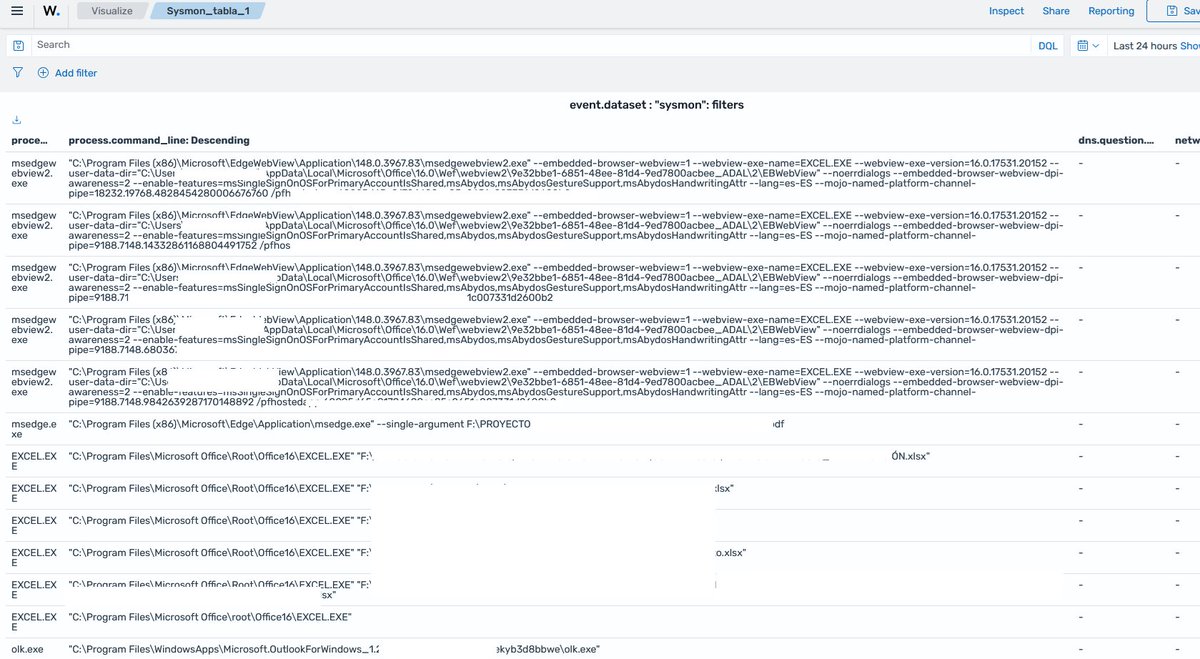Open the Share menu
Screen dimensions: 1200x659
(x=1056, y=11)
